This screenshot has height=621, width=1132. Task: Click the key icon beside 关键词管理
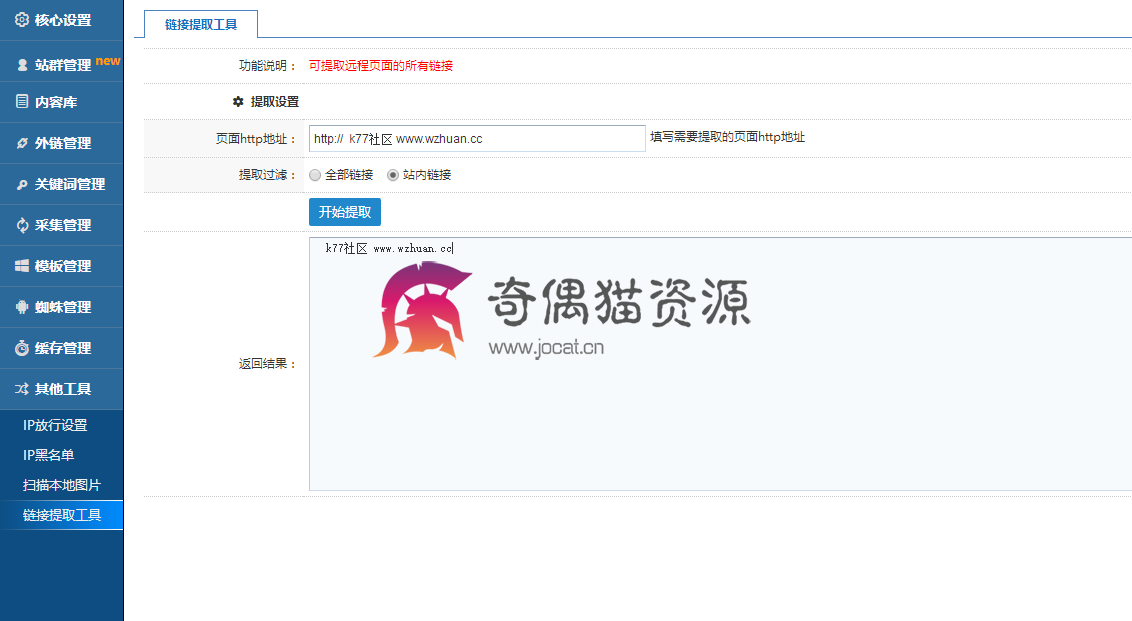[x=22, y=184]
